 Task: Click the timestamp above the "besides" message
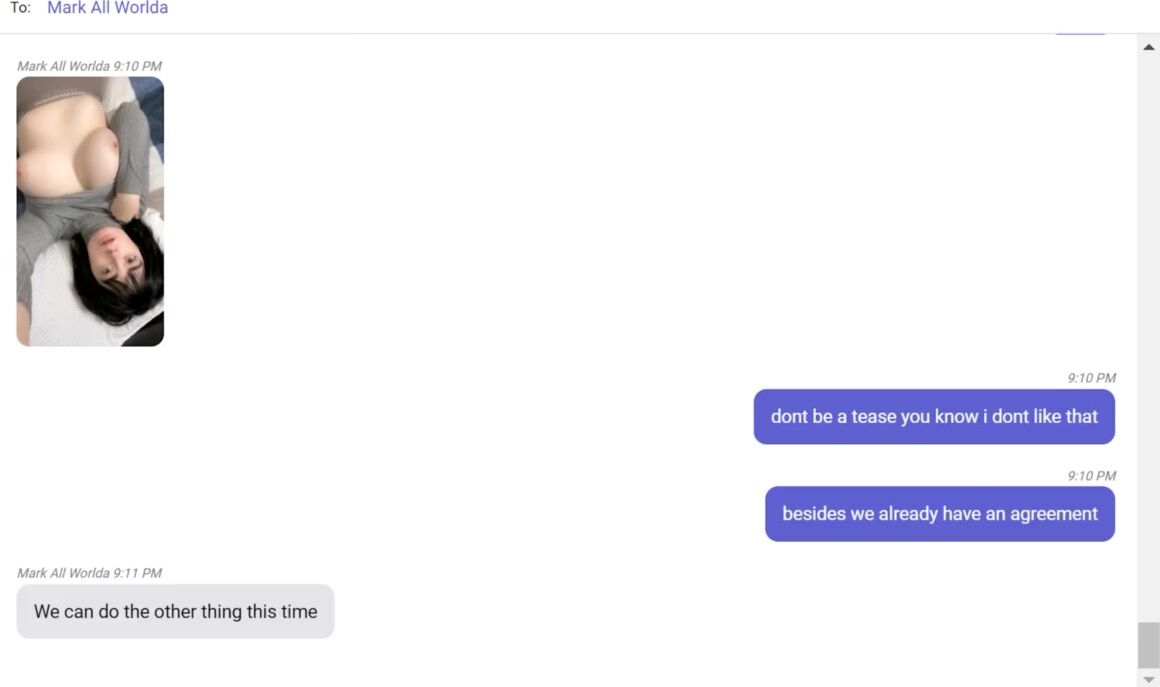(x=1091, y=476)
